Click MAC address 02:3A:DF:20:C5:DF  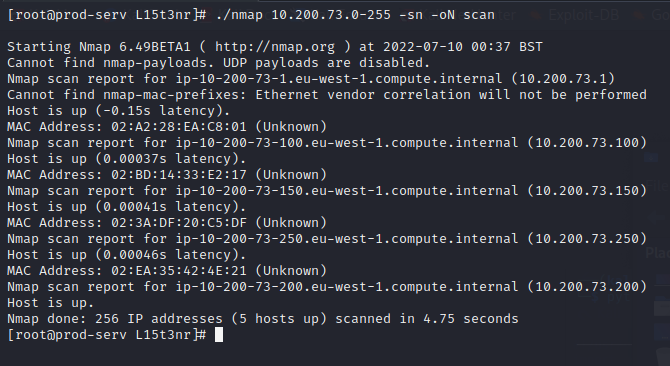tap(179, 223)
